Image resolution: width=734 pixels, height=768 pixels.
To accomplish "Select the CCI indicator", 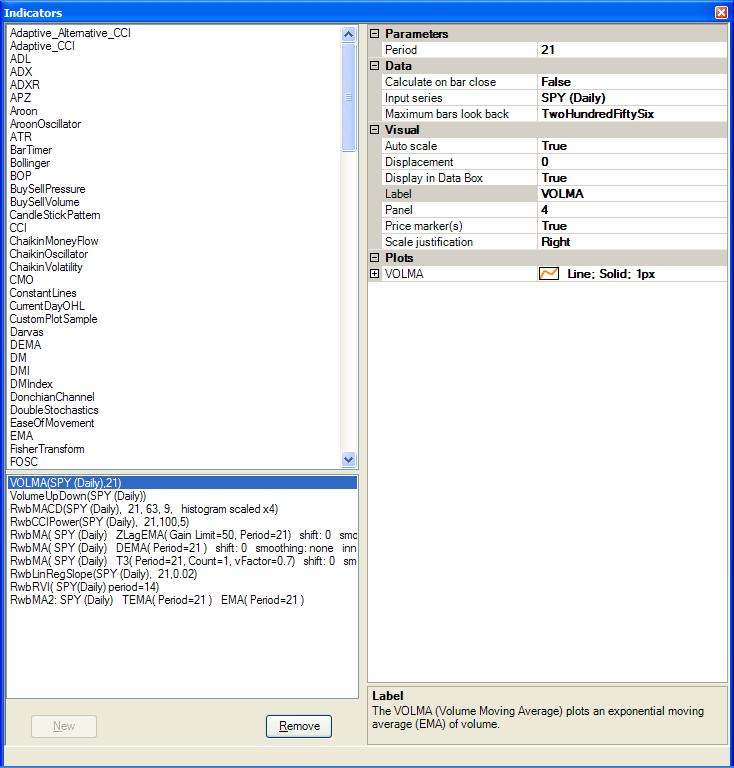I will point(18,228).
